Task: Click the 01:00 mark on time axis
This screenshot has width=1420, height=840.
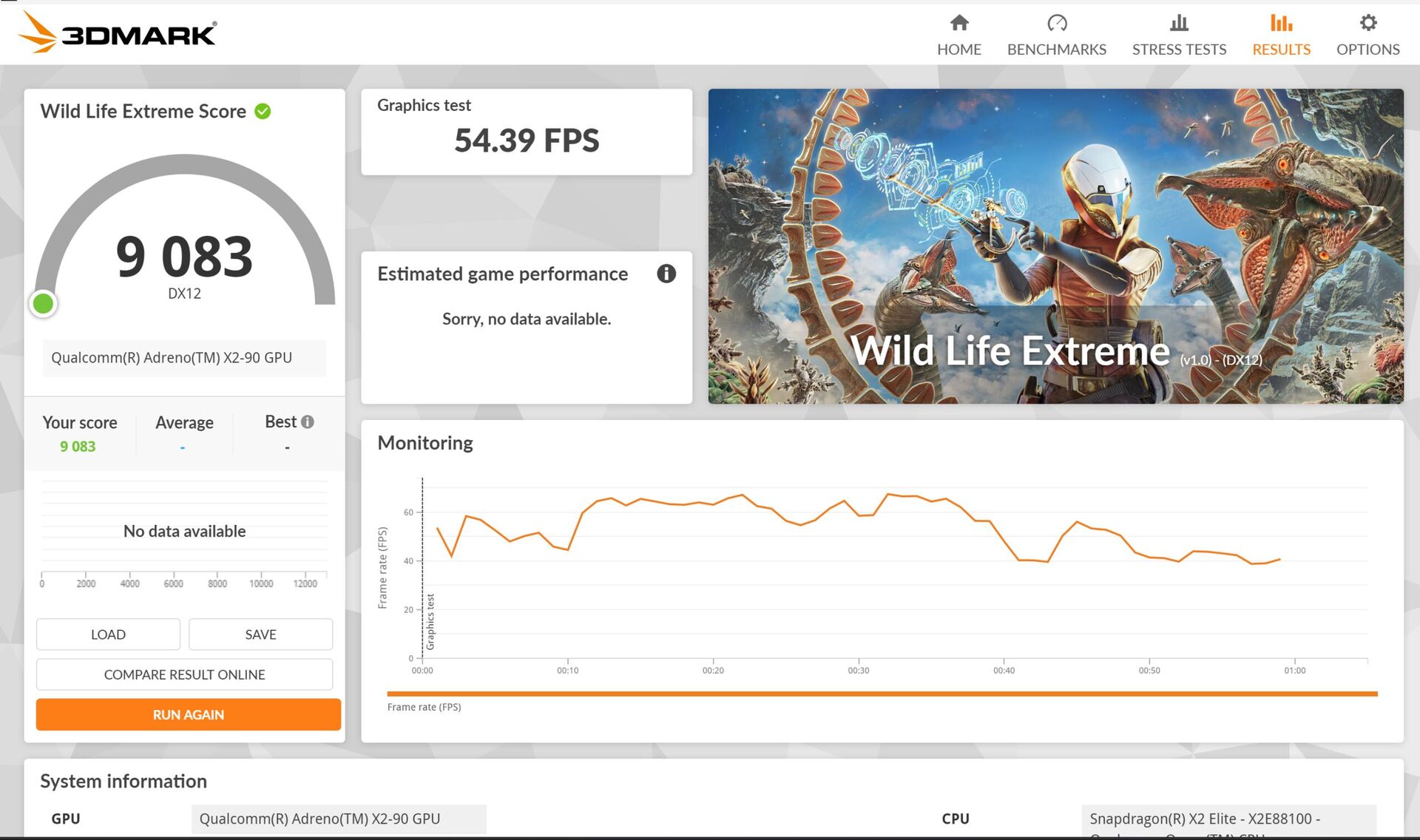Action: [1295, 671]
